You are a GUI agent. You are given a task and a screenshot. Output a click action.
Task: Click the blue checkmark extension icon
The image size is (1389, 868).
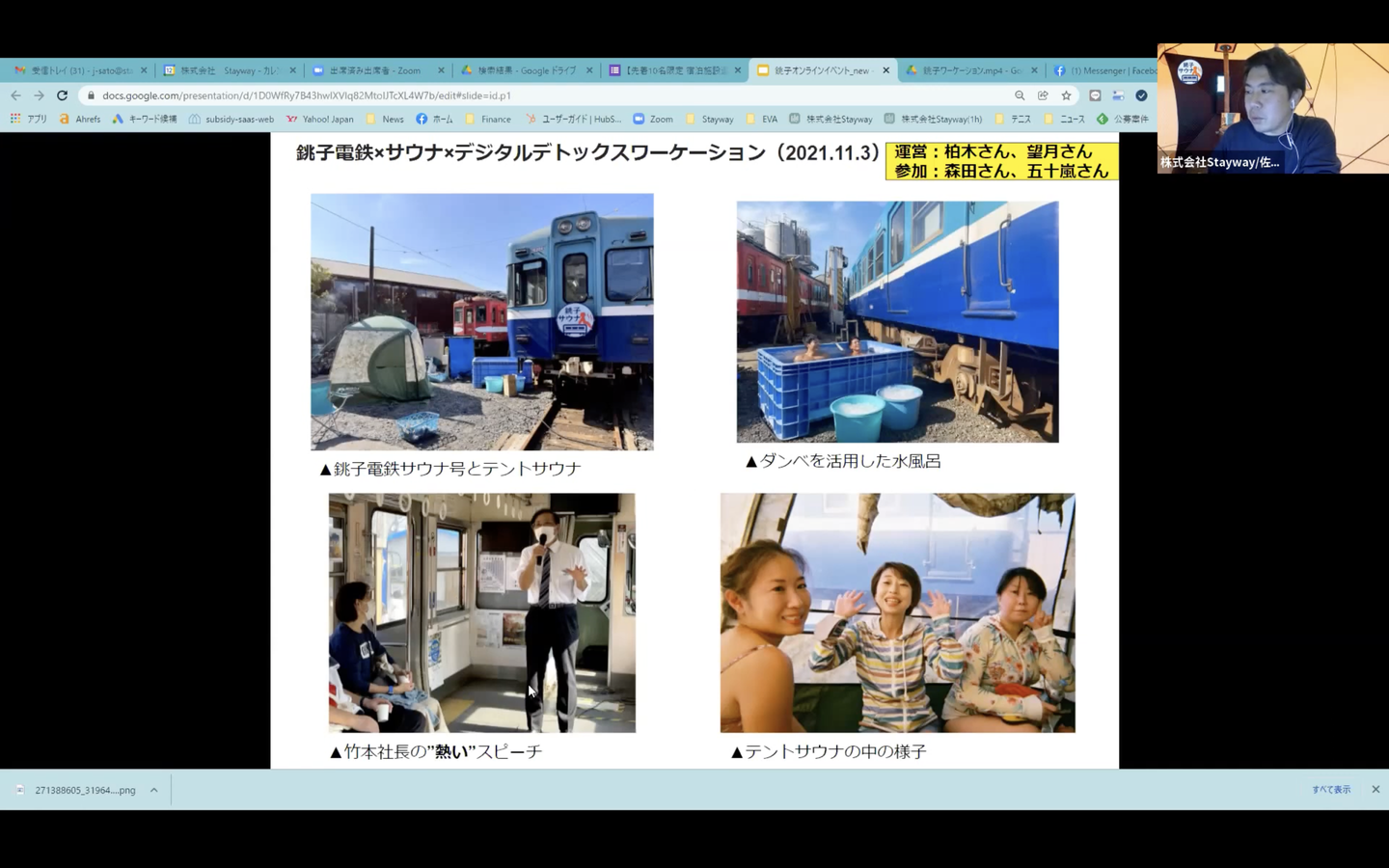click(x=1141, y=95)
